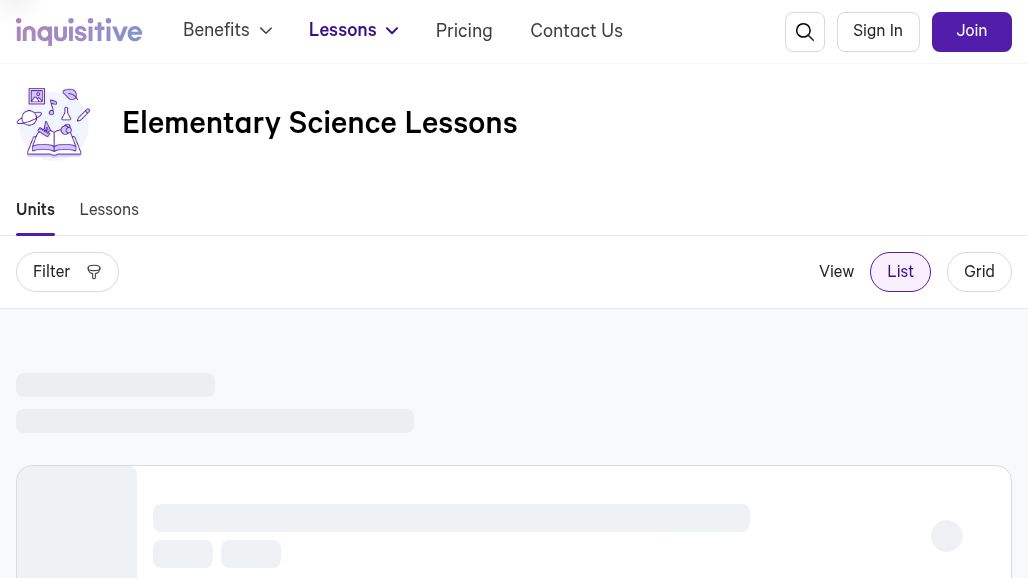
Task: Click the Benefits chevron arrow
Action: pos(266,31)
